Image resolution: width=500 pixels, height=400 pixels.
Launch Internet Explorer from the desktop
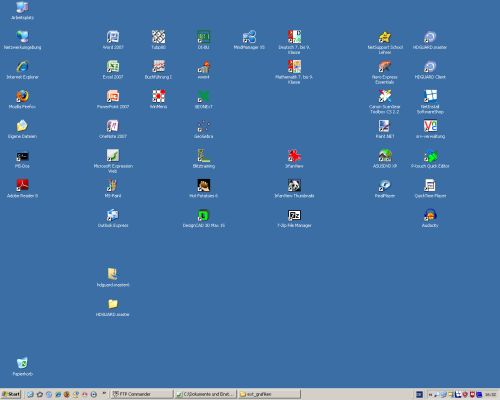[22, 66]
